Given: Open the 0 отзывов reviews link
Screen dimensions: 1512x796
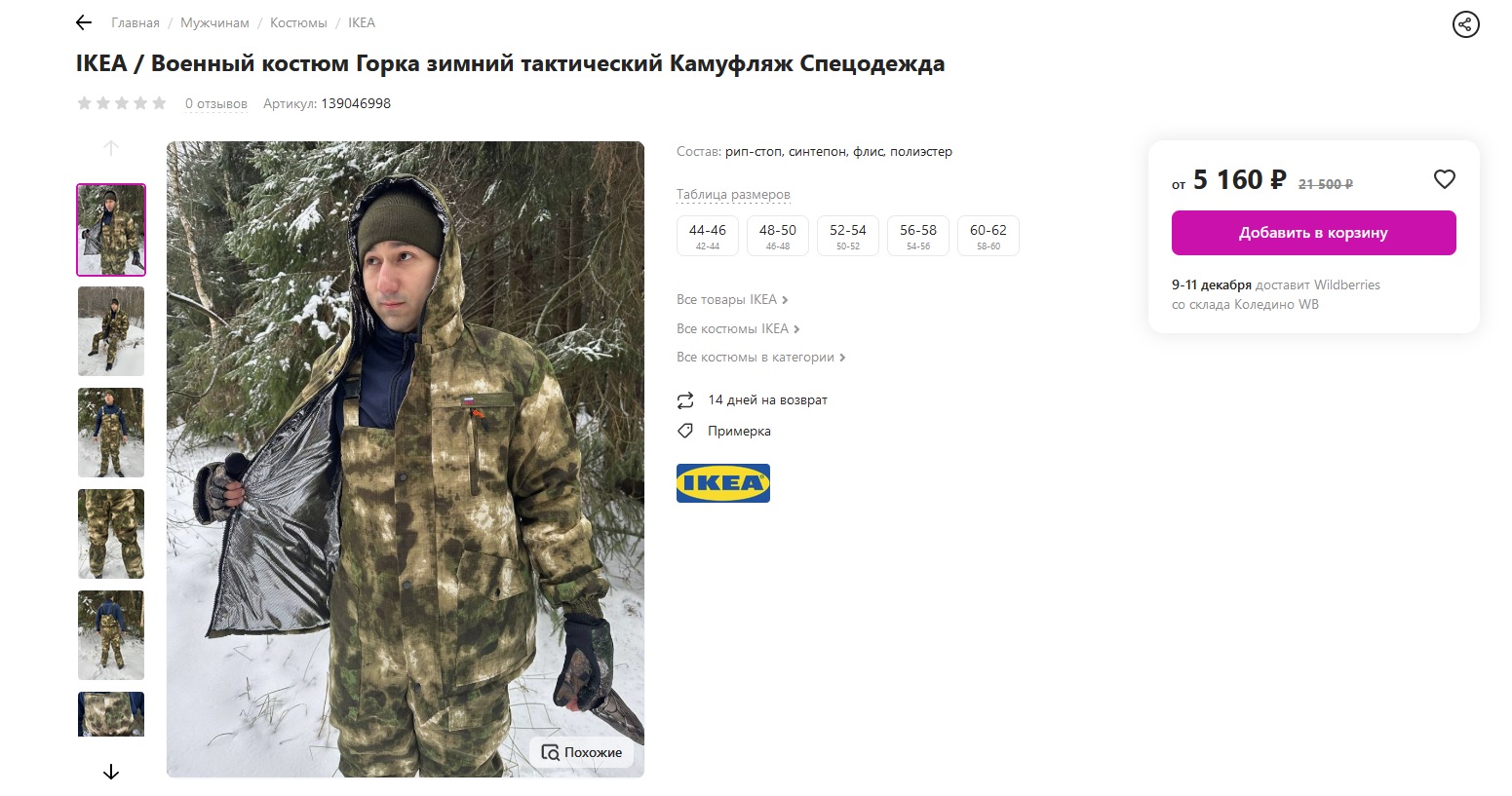Looking at the screenshot, I should pyautogui.click(x=216, y=103).
